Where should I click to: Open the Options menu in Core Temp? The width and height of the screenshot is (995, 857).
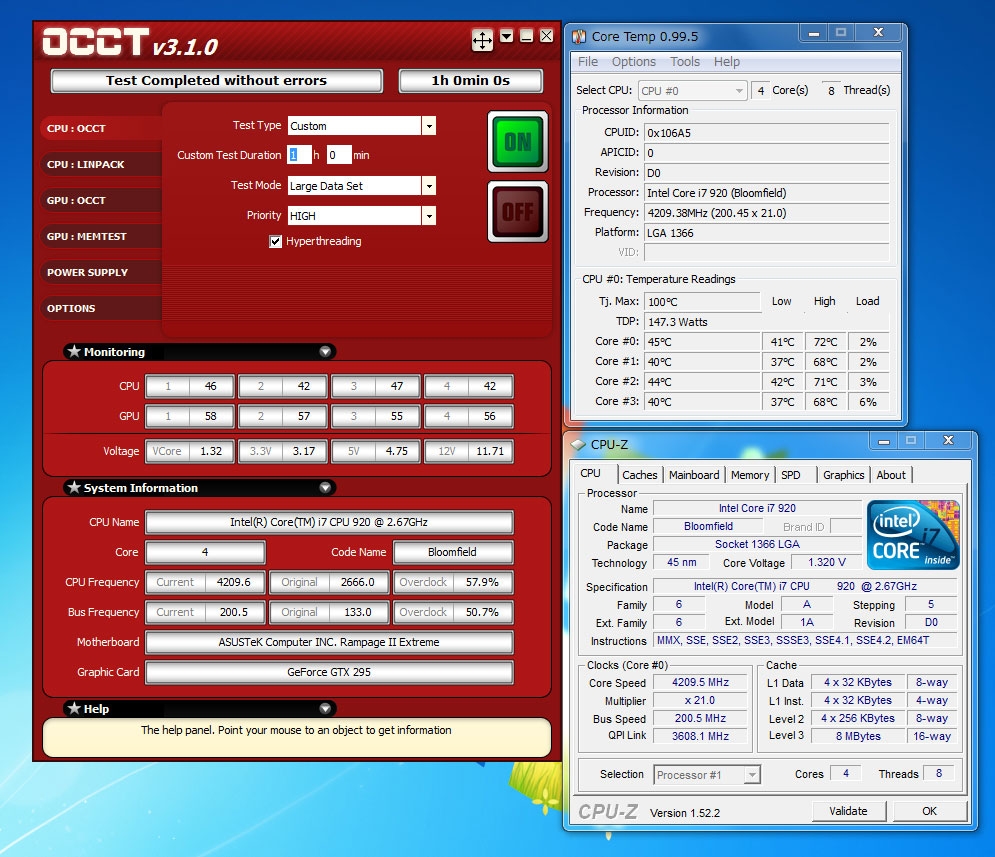pos(633,62)
